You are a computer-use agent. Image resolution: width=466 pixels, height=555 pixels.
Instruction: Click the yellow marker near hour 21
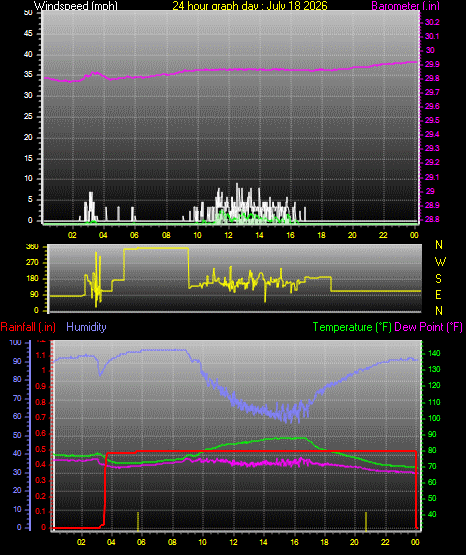point(366,521)
